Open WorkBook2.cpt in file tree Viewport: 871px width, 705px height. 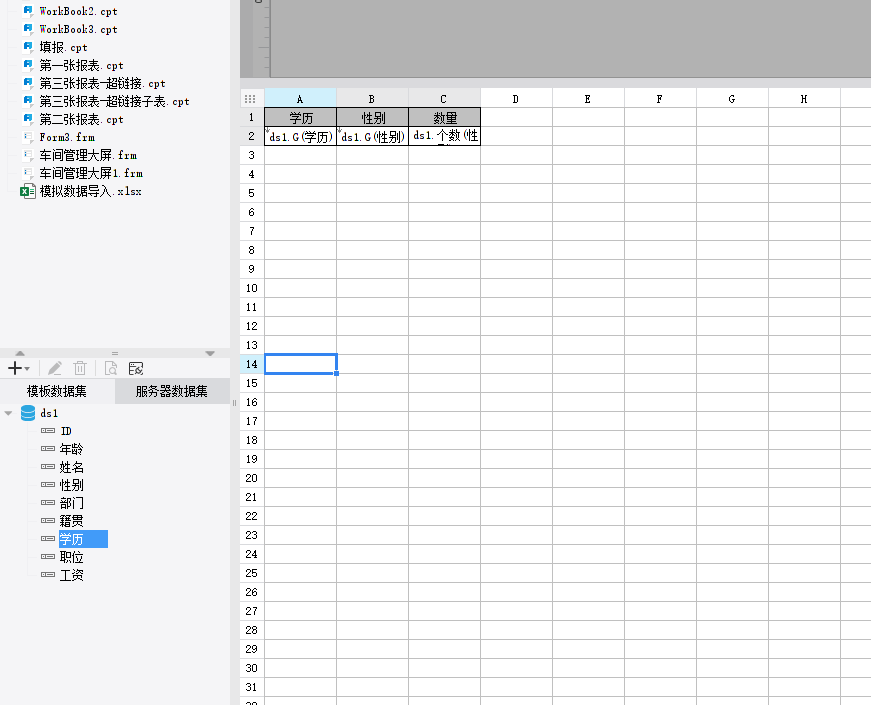(78, 11)
